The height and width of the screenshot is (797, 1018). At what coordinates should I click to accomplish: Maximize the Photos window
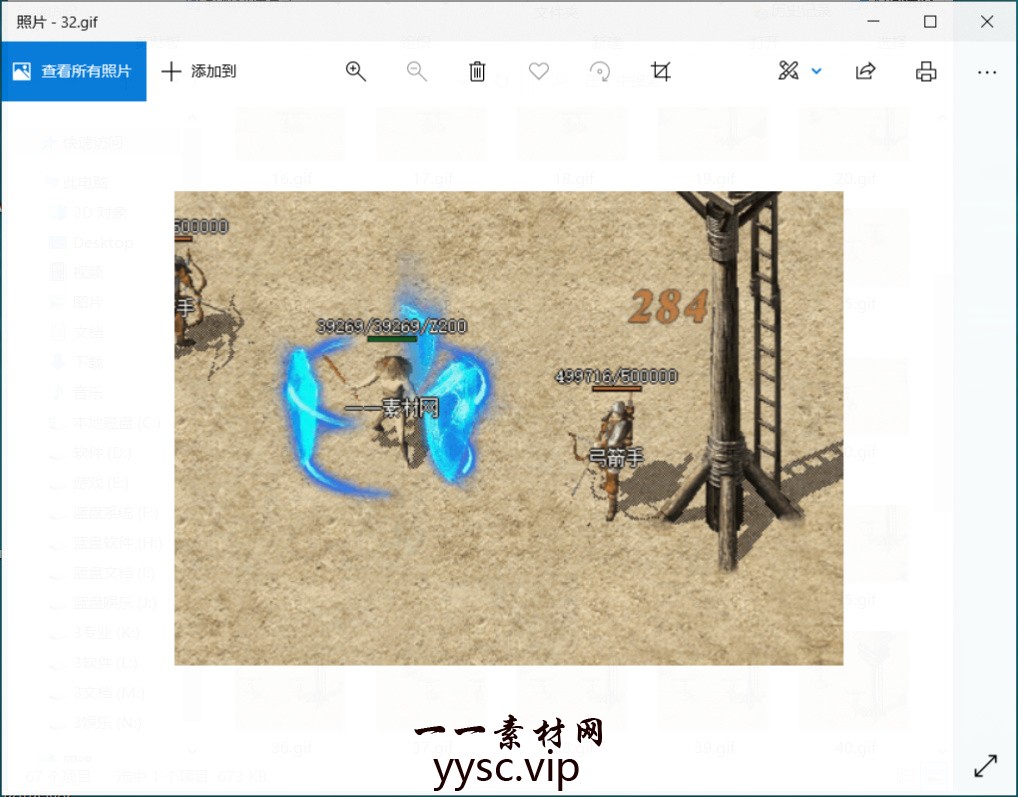[x=930, y=21]
